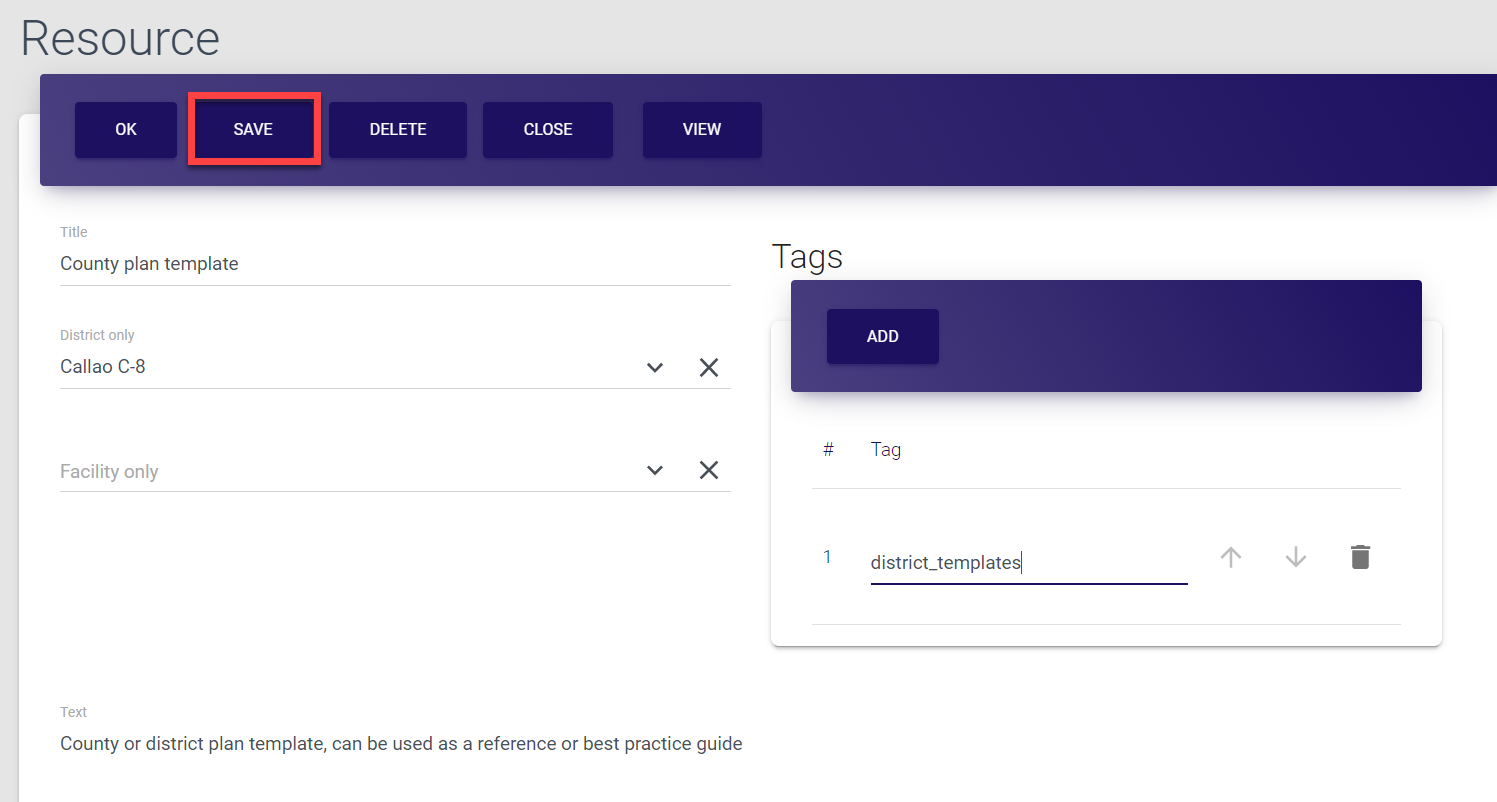1497x802 pixels.
Task: Click row number 1 in Tags table
Action: point(827,558)
